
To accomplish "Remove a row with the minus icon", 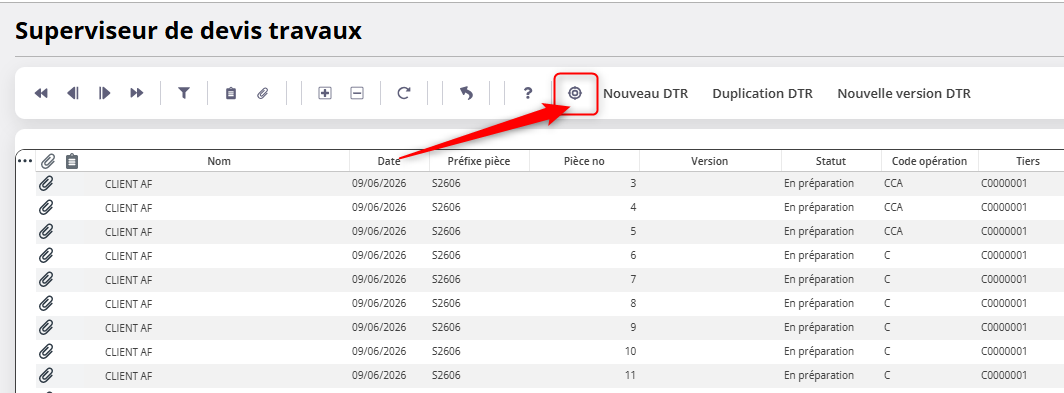I will [x=357, y=94].
